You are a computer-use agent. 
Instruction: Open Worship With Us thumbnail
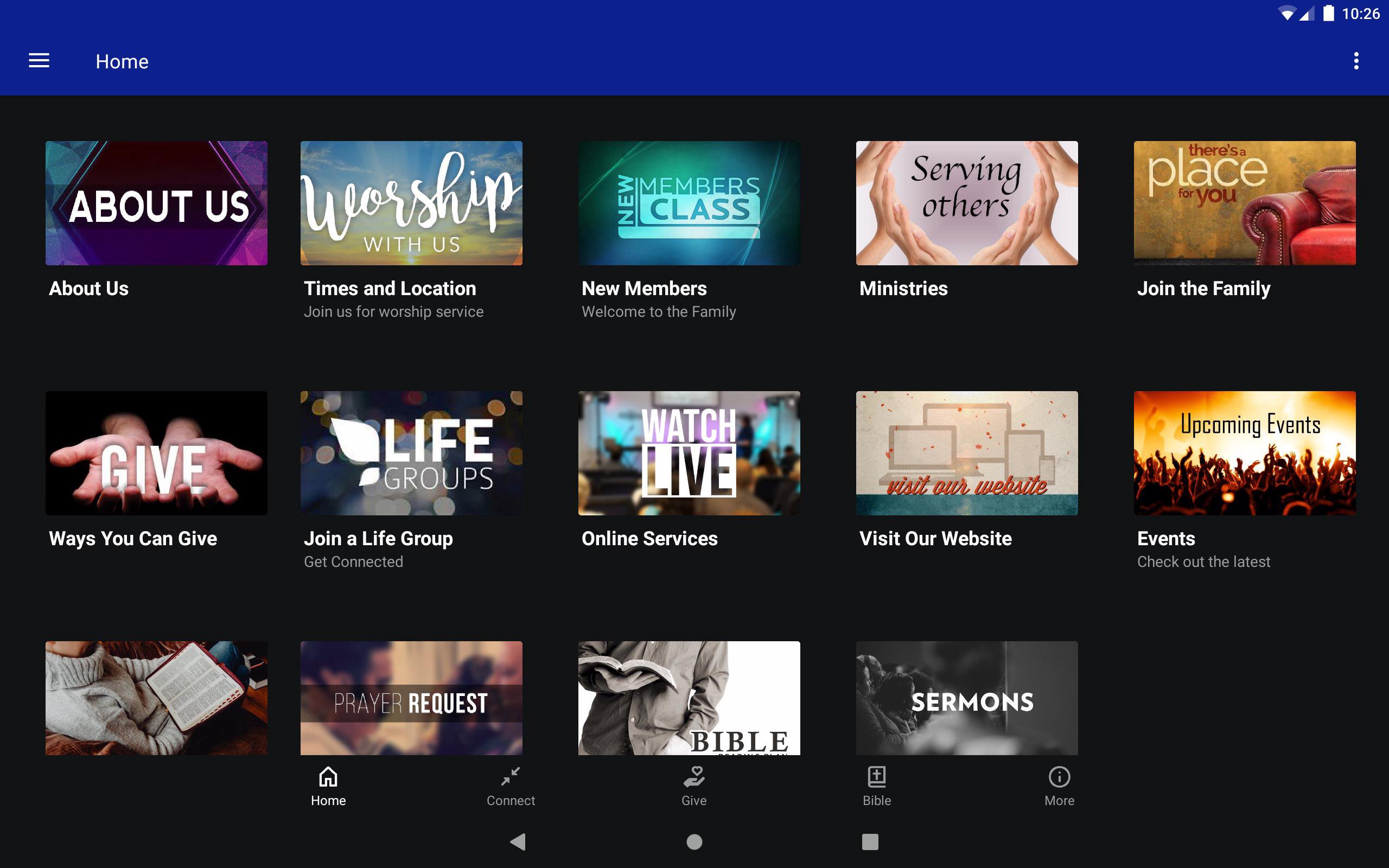pyautogui.click(x=411, y=203)
